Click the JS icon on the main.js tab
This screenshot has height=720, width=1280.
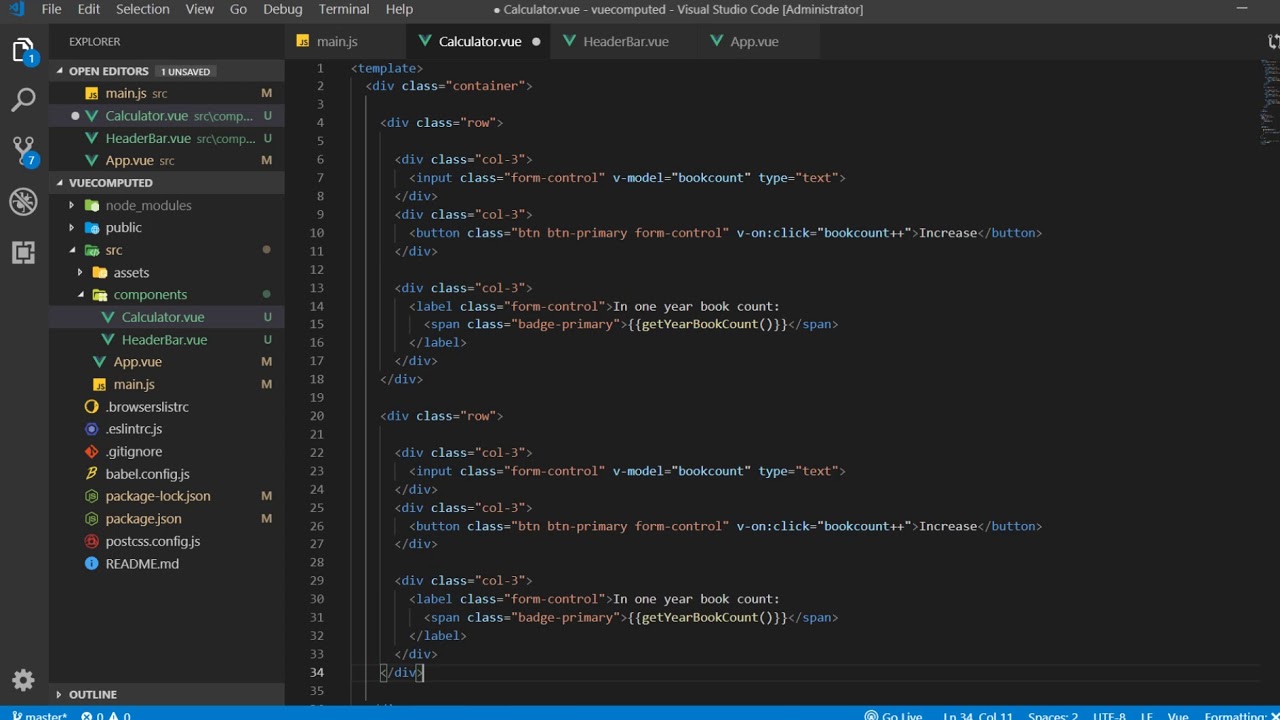tap(303, 41)
